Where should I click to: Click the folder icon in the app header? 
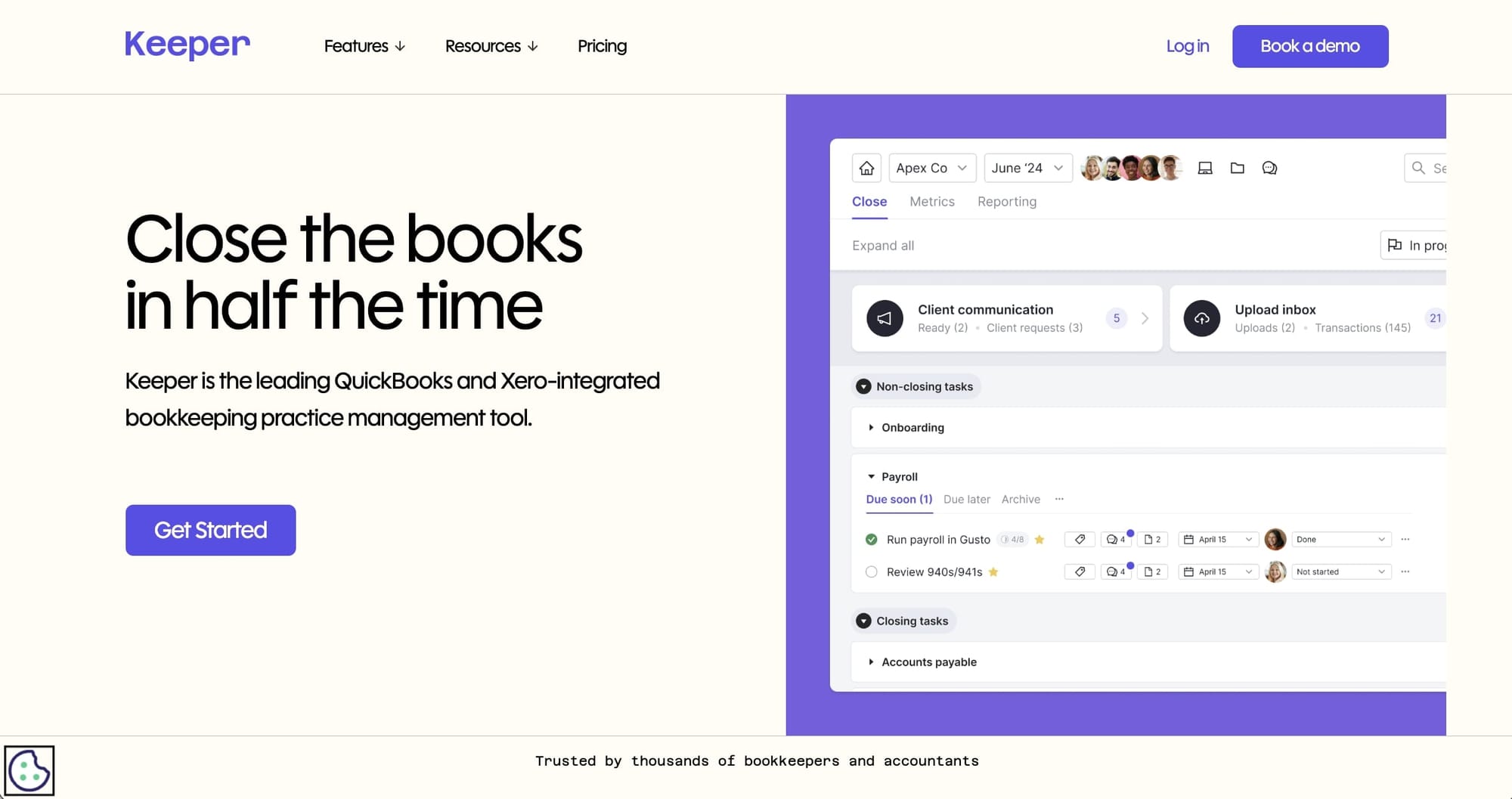click(1238, 168)
